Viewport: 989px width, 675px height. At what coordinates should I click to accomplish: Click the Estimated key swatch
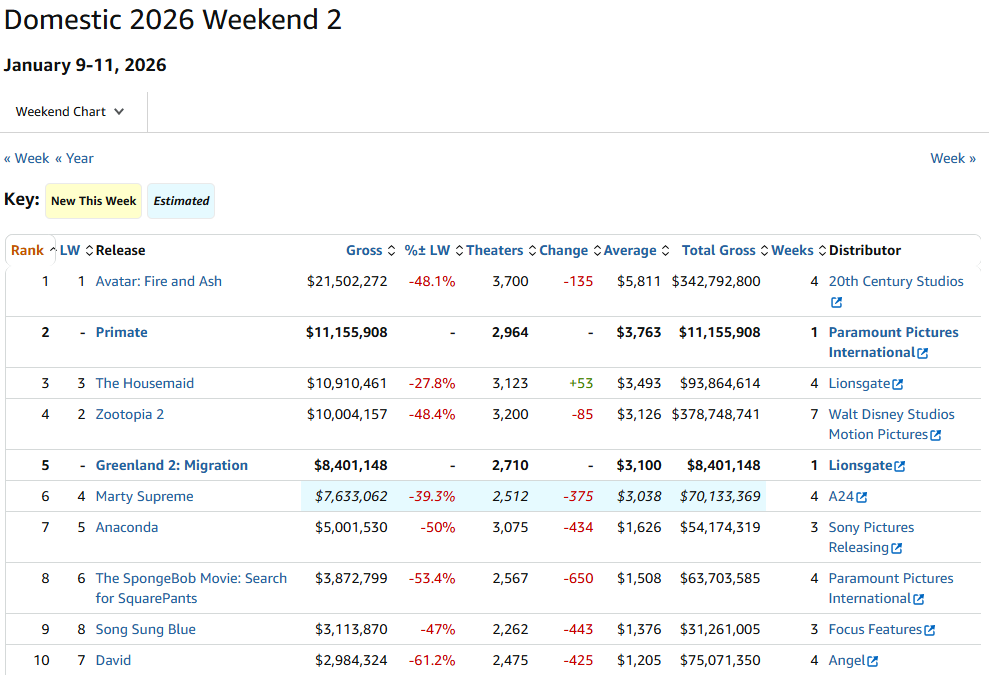[x=181, y=201]
